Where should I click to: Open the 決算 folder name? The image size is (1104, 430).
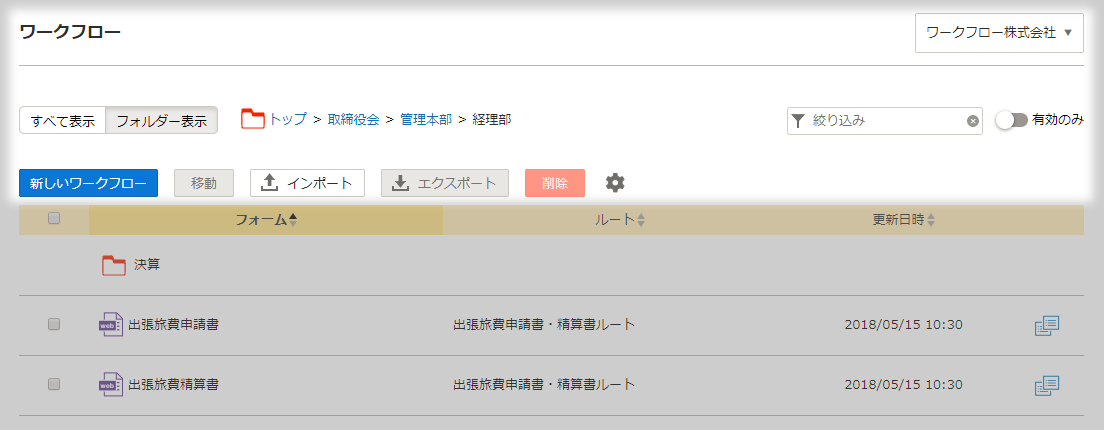[147, 265]
